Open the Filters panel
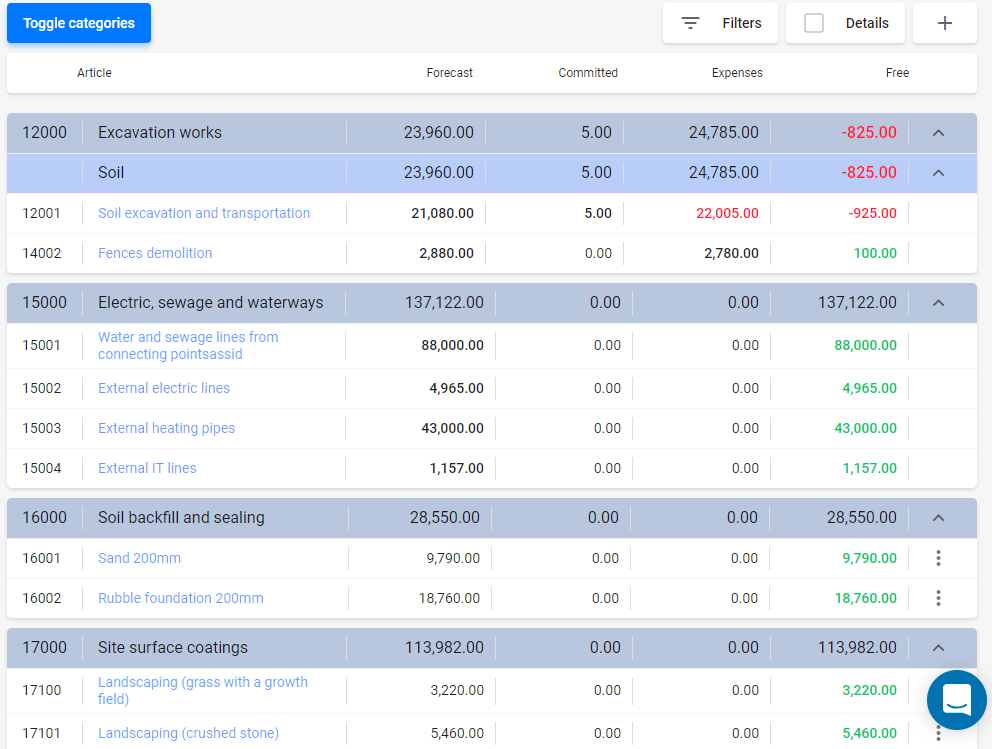This screenshot has width=992, height=749. click(x=721, y=23)
